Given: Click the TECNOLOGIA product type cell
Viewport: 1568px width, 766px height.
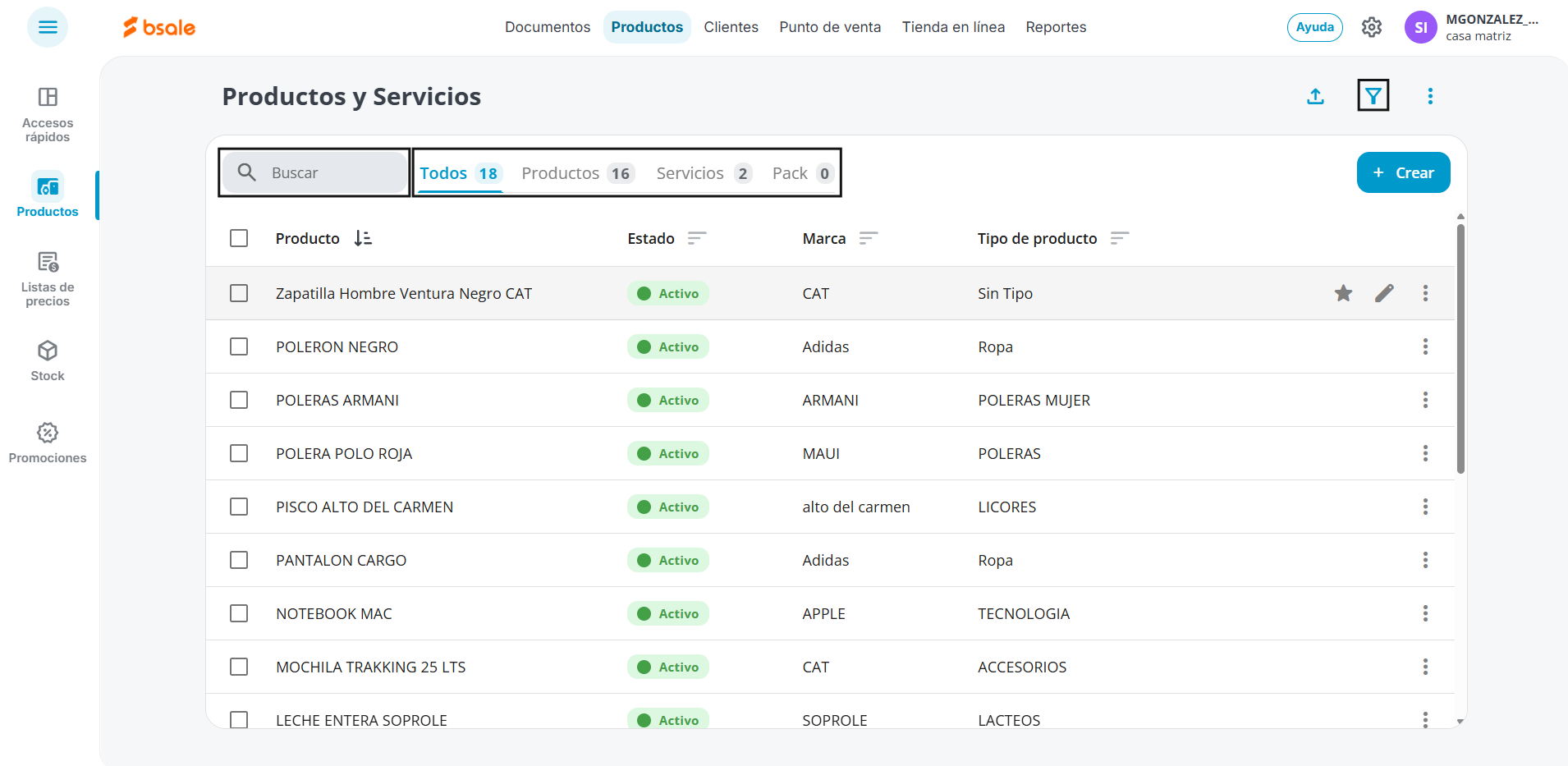Looking at the screenshot, I should (x=1024, y=613).
